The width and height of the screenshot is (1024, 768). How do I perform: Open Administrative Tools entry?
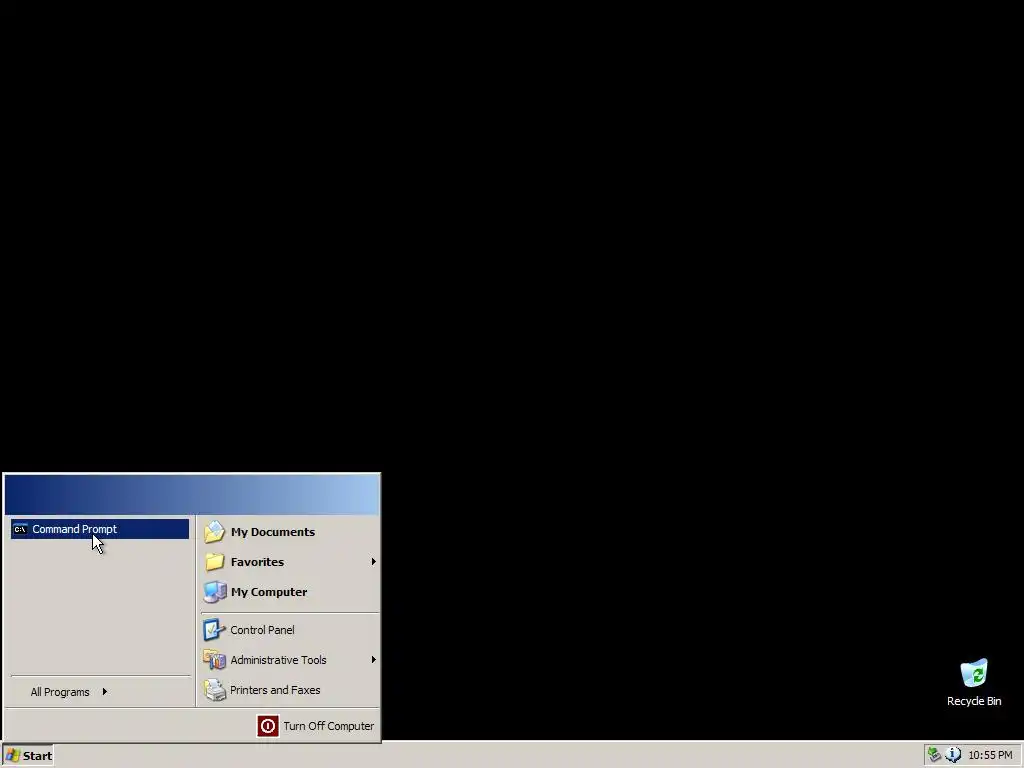click(290, 660)
